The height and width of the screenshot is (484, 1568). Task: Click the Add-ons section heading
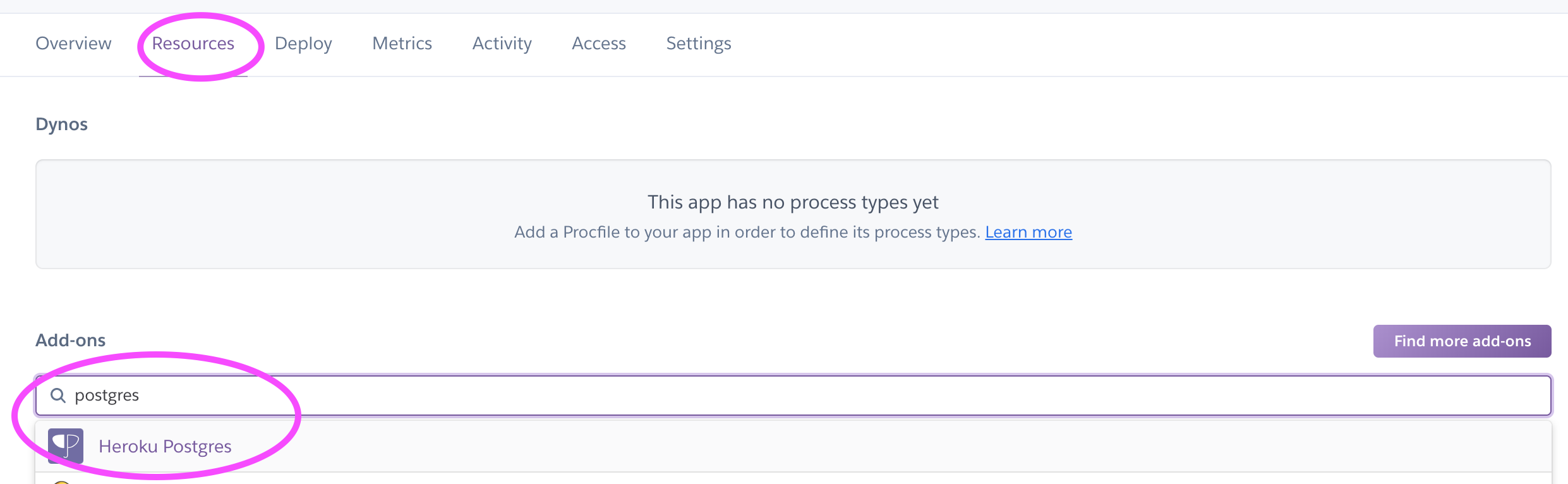[x=70, y=339]
